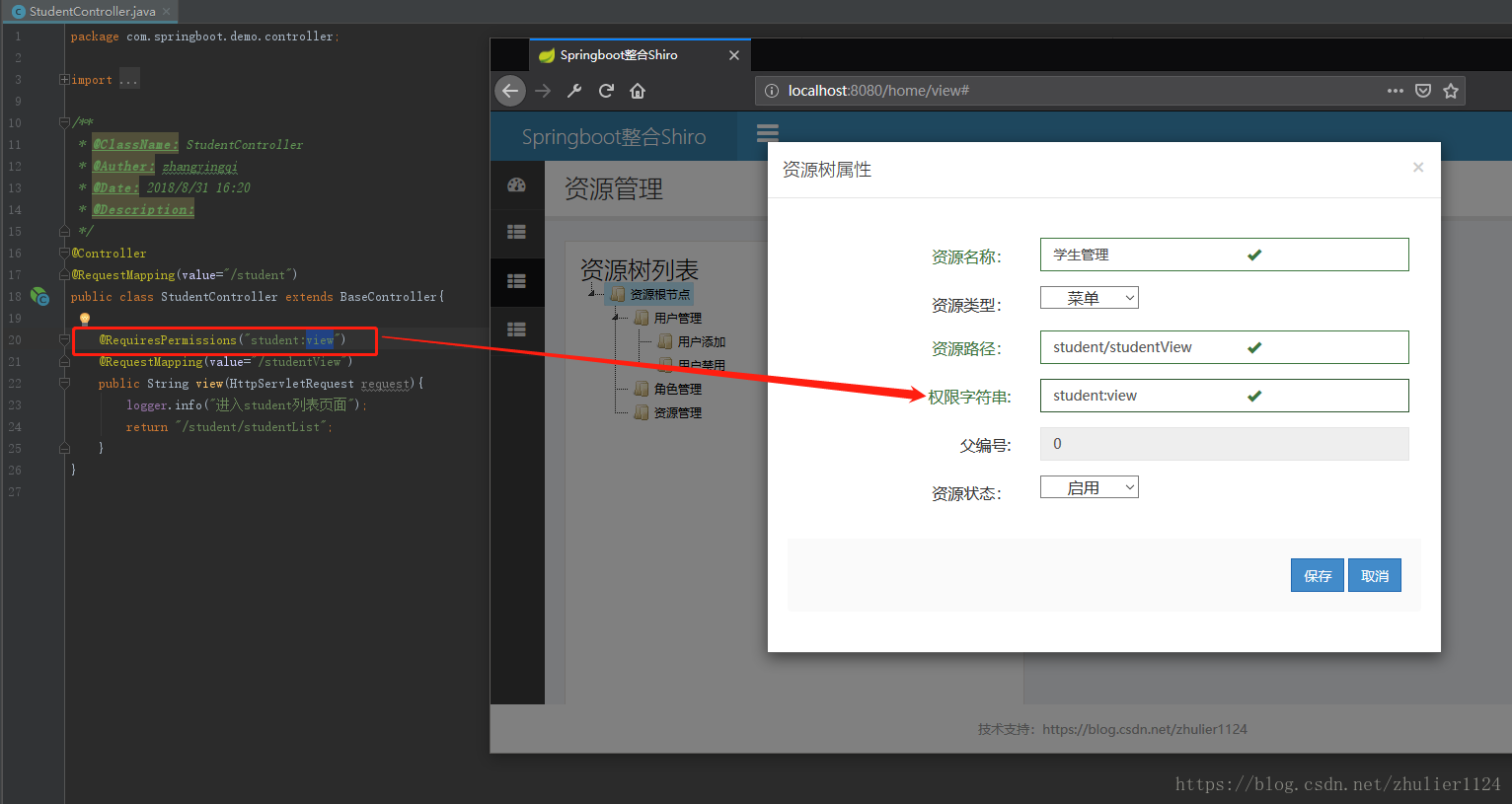The height and width of the screenshot is (804, 1512).
Task: Click the Pocket save icon
Action: [x=1423, y=91]
